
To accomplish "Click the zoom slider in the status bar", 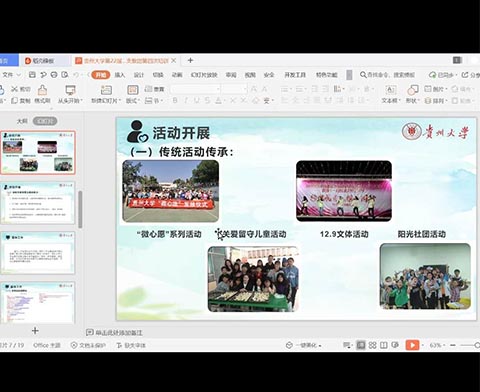I will pos(467,345).
